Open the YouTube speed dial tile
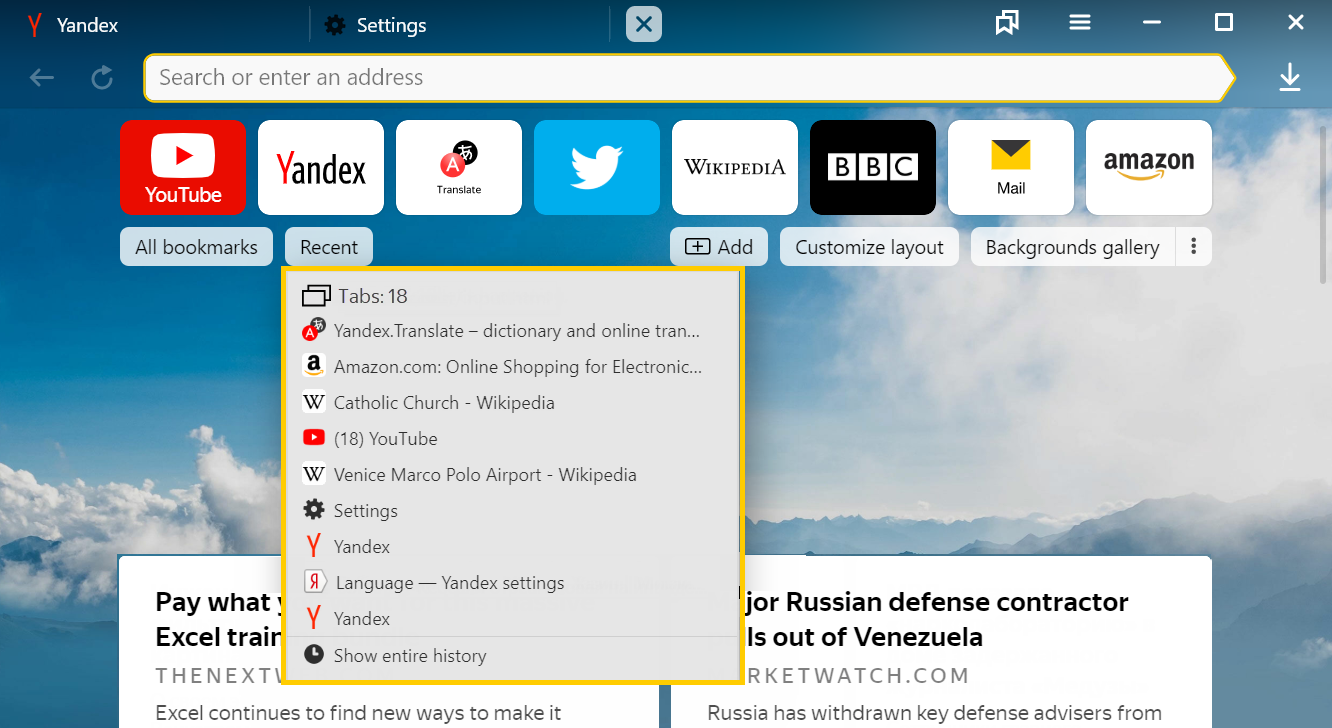This screenshot has height=728, width=1332. click(183, 167)
